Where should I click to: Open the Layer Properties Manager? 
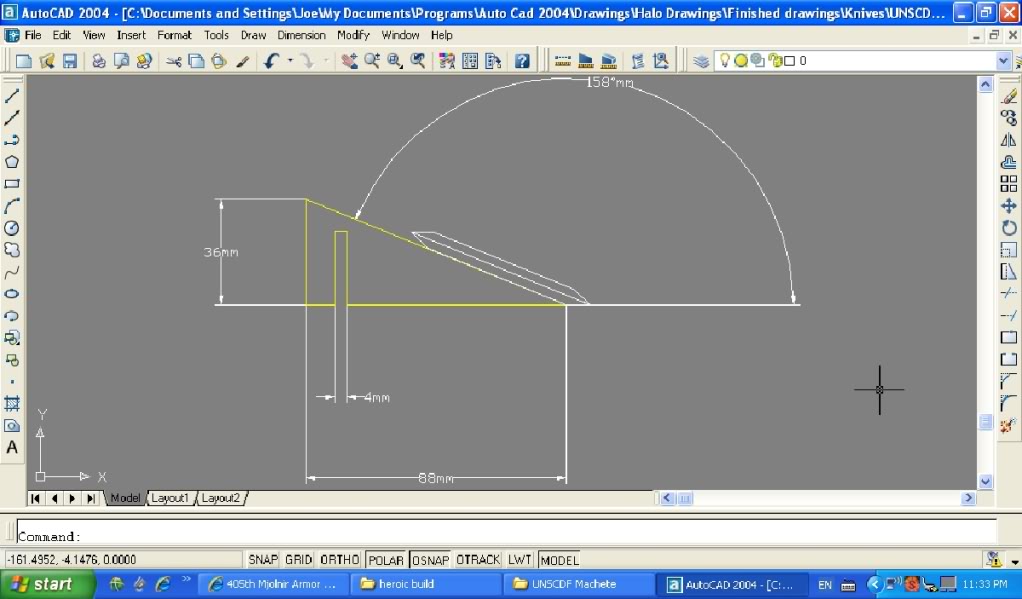tap(701, 61)
